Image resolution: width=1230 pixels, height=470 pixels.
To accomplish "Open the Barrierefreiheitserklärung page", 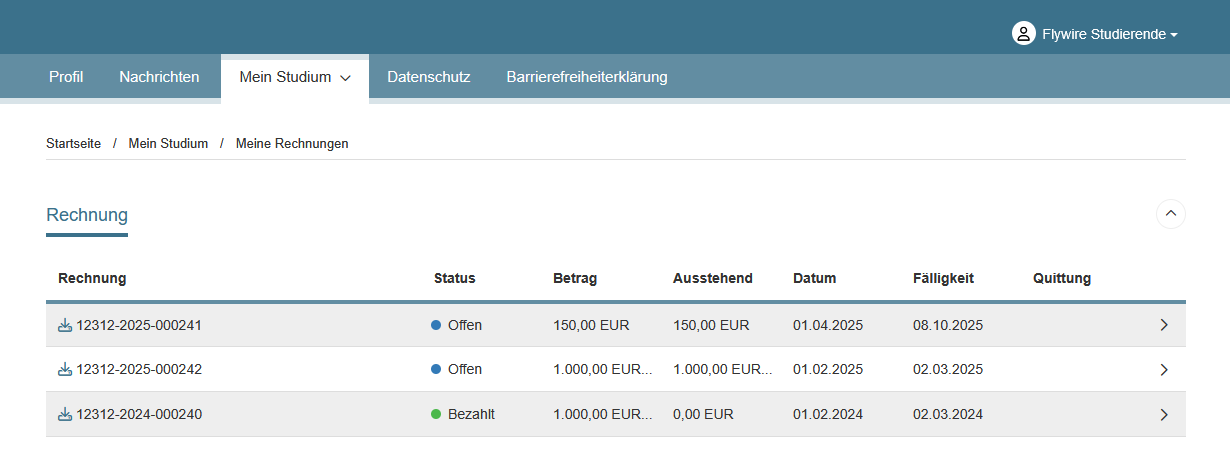I will tap(587, 76).
